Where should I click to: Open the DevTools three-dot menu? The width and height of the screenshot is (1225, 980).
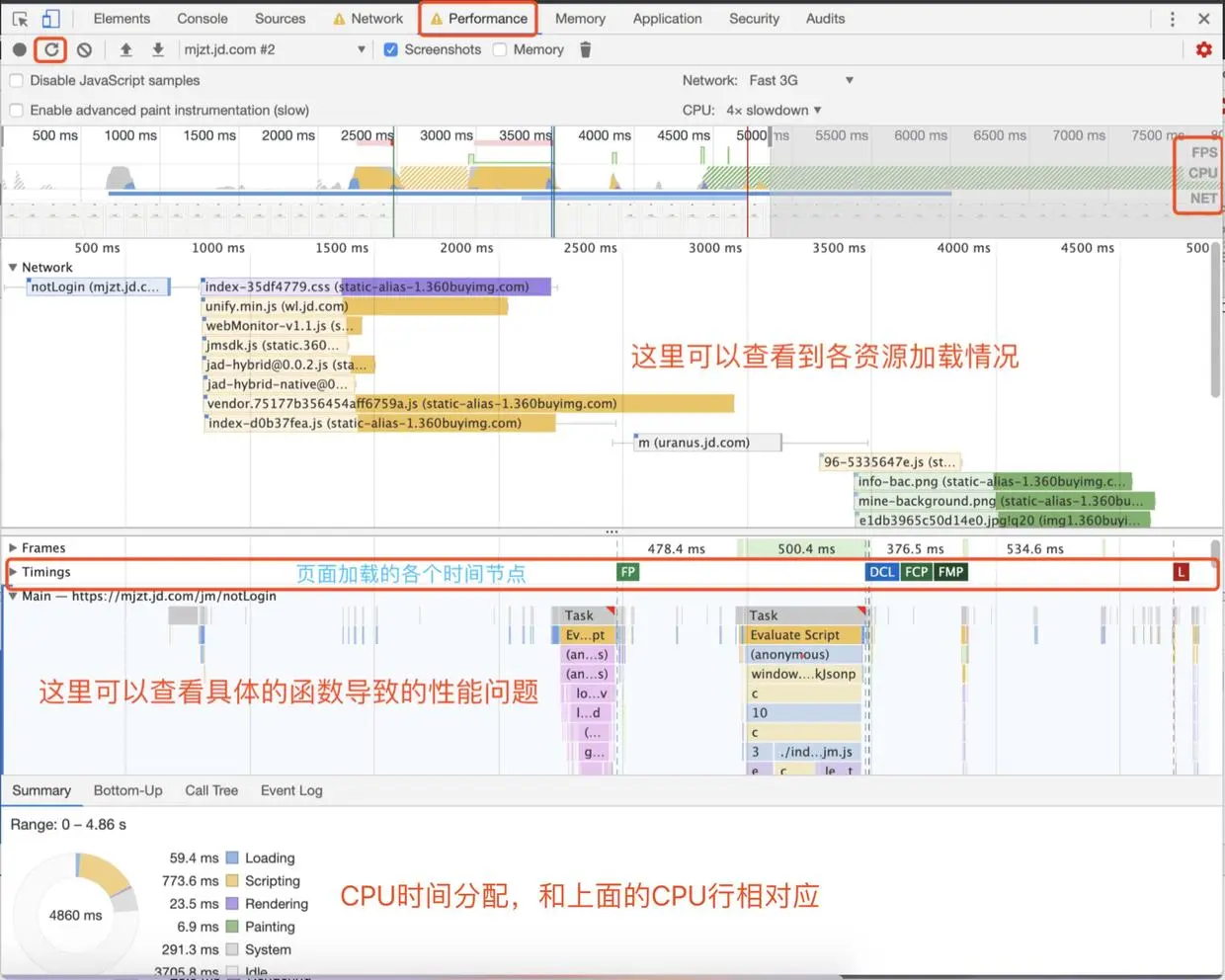tap(1173, 19)
